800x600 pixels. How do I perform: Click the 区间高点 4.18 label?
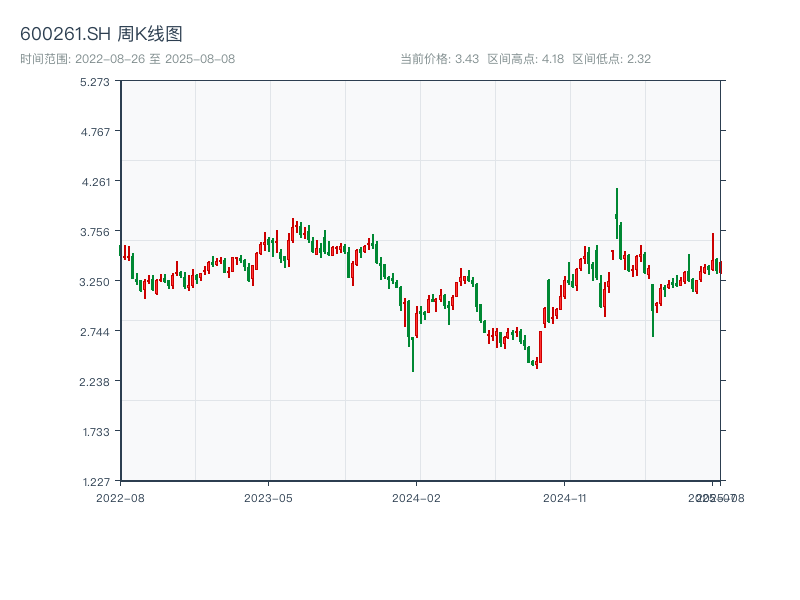[525, 59]
